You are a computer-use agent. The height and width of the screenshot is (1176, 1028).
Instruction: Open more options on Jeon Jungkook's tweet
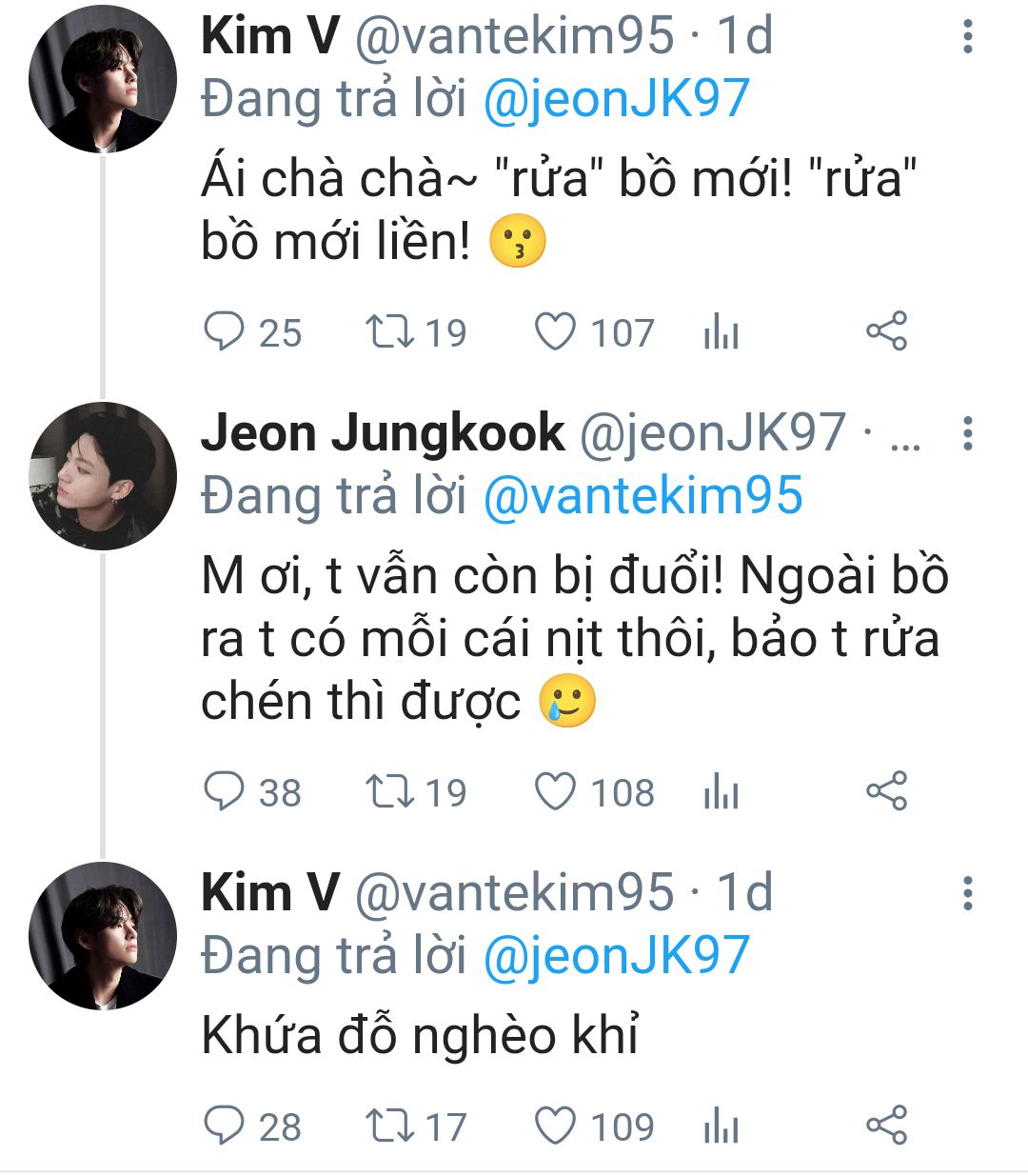coord(968,434)
